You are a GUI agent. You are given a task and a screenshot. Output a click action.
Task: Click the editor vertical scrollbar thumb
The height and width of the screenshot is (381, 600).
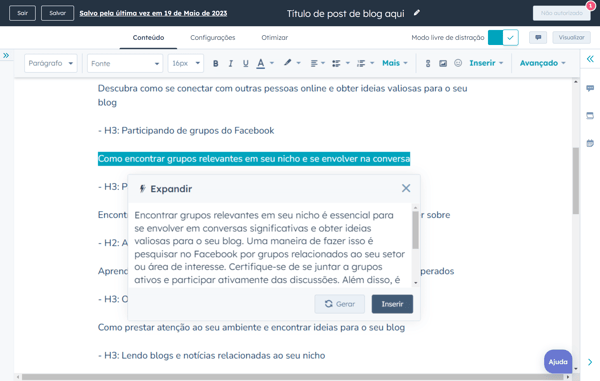576,181
